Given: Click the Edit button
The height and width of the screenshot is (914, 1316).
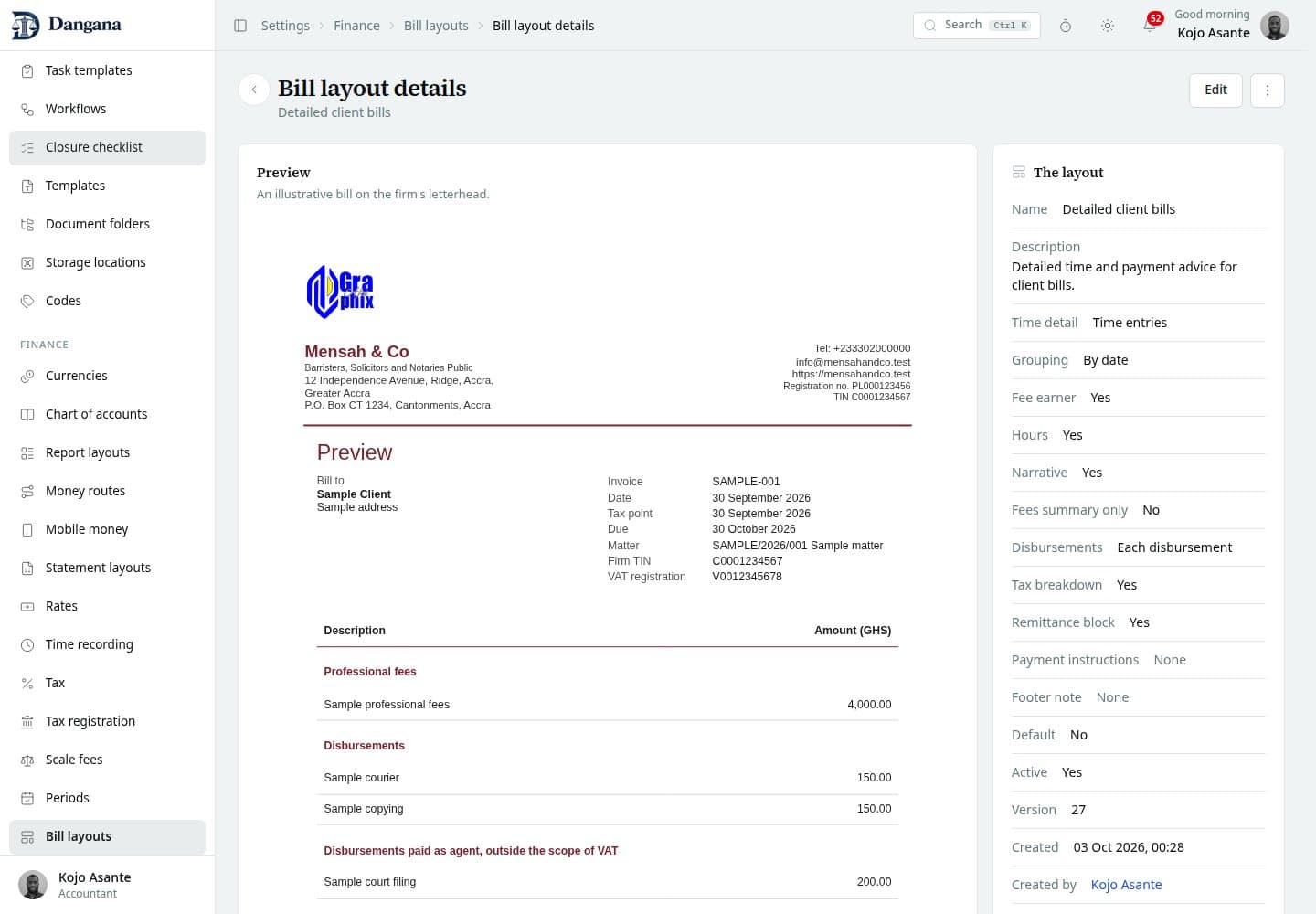Looking at the screenshot, I should (1215, 90).
